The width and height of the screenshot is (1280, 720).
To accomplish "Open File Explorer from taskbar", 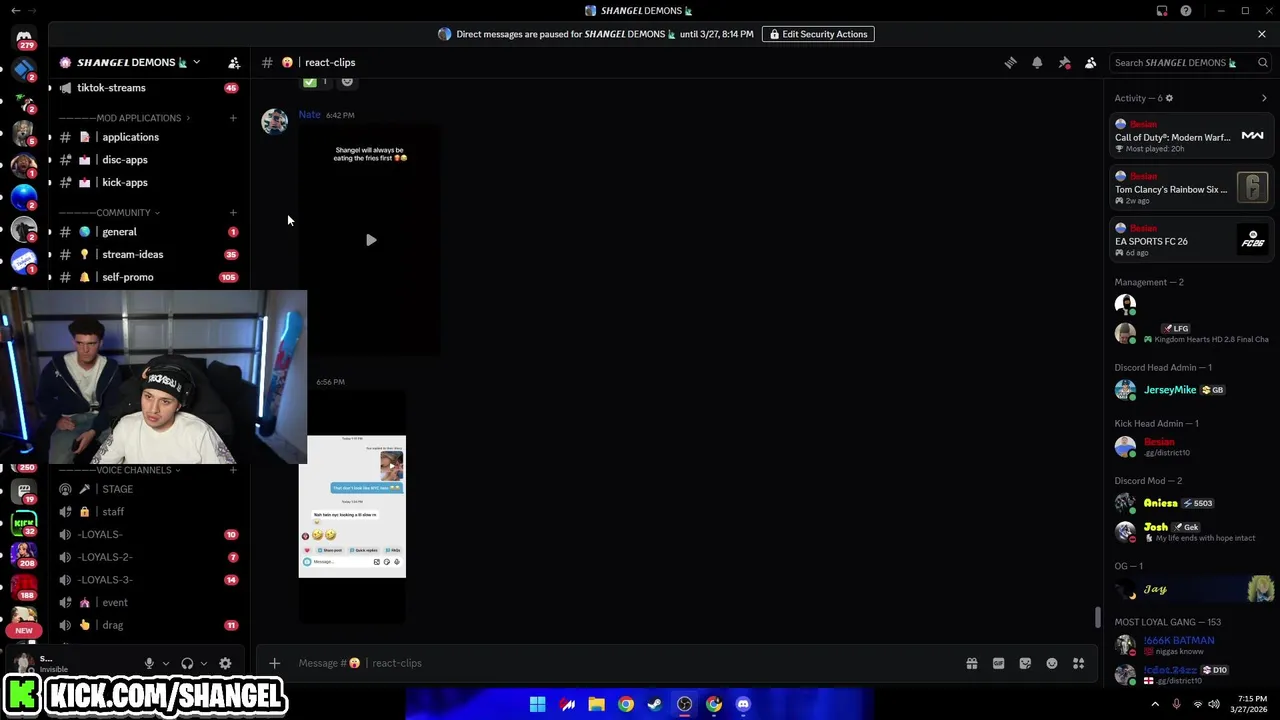I will [596, 704].
